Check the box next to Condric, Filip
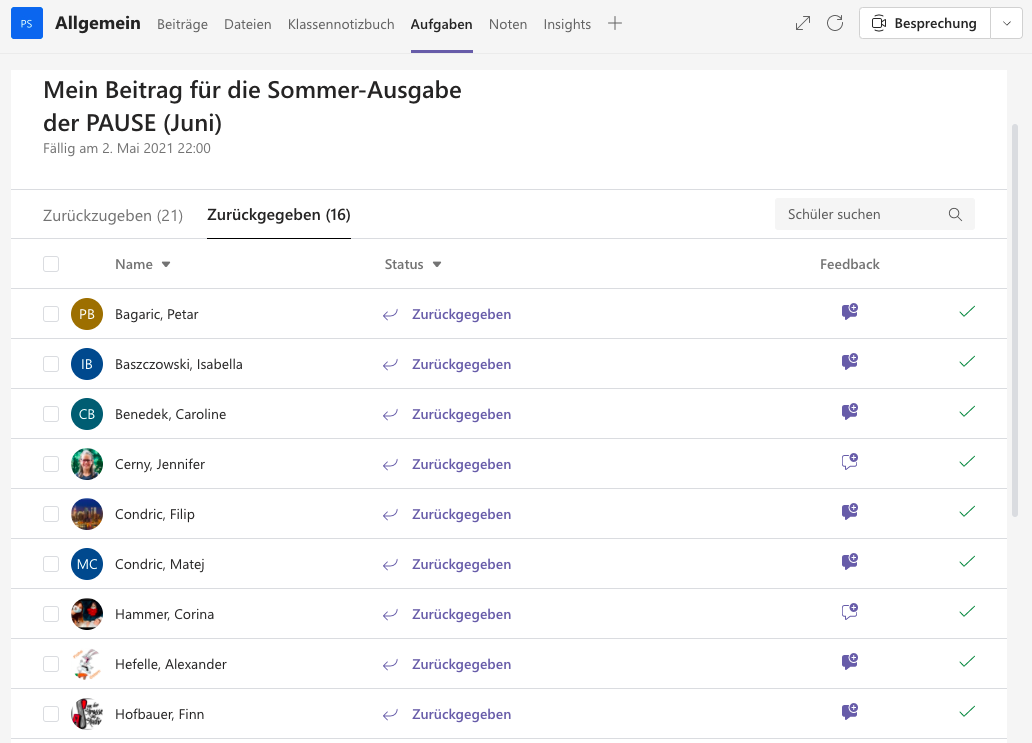Viewport: 1032px width, 743px height. point(51,514)
